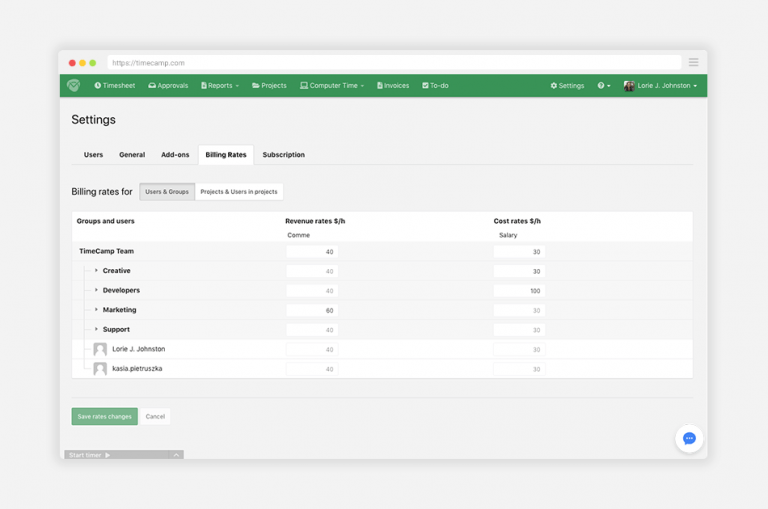Expand the Creative group
768x509 pixels.
tap(97, 271)
